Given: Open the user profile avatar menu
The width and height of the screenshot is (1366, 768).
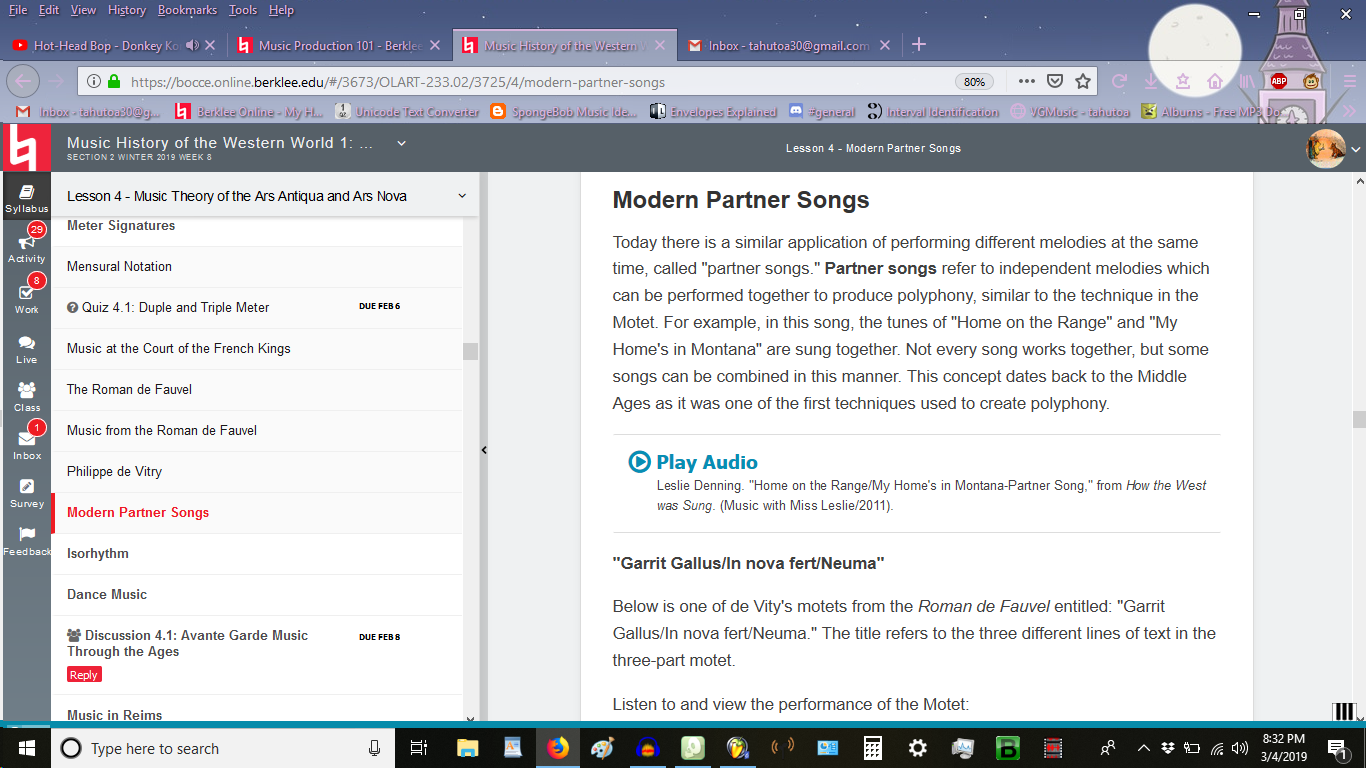Looking at the screenshot, I should point(1326,149).
